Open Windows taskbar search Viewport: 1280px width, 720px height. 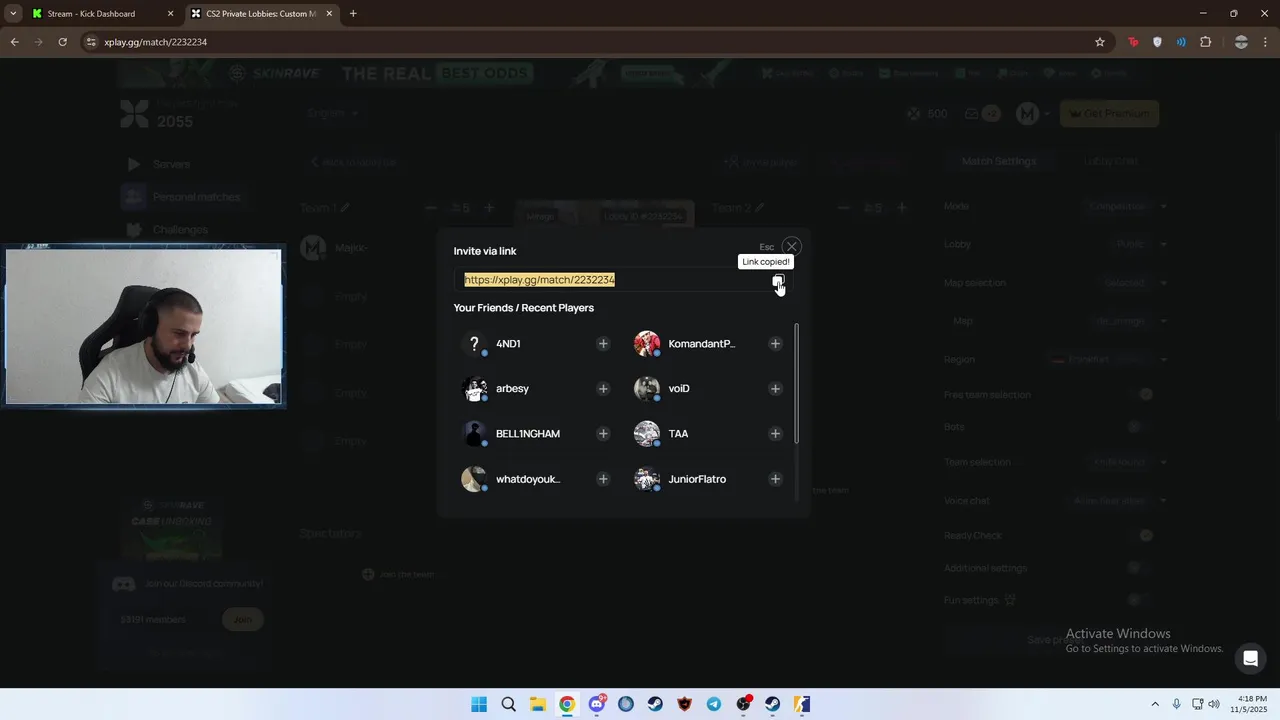508,704
